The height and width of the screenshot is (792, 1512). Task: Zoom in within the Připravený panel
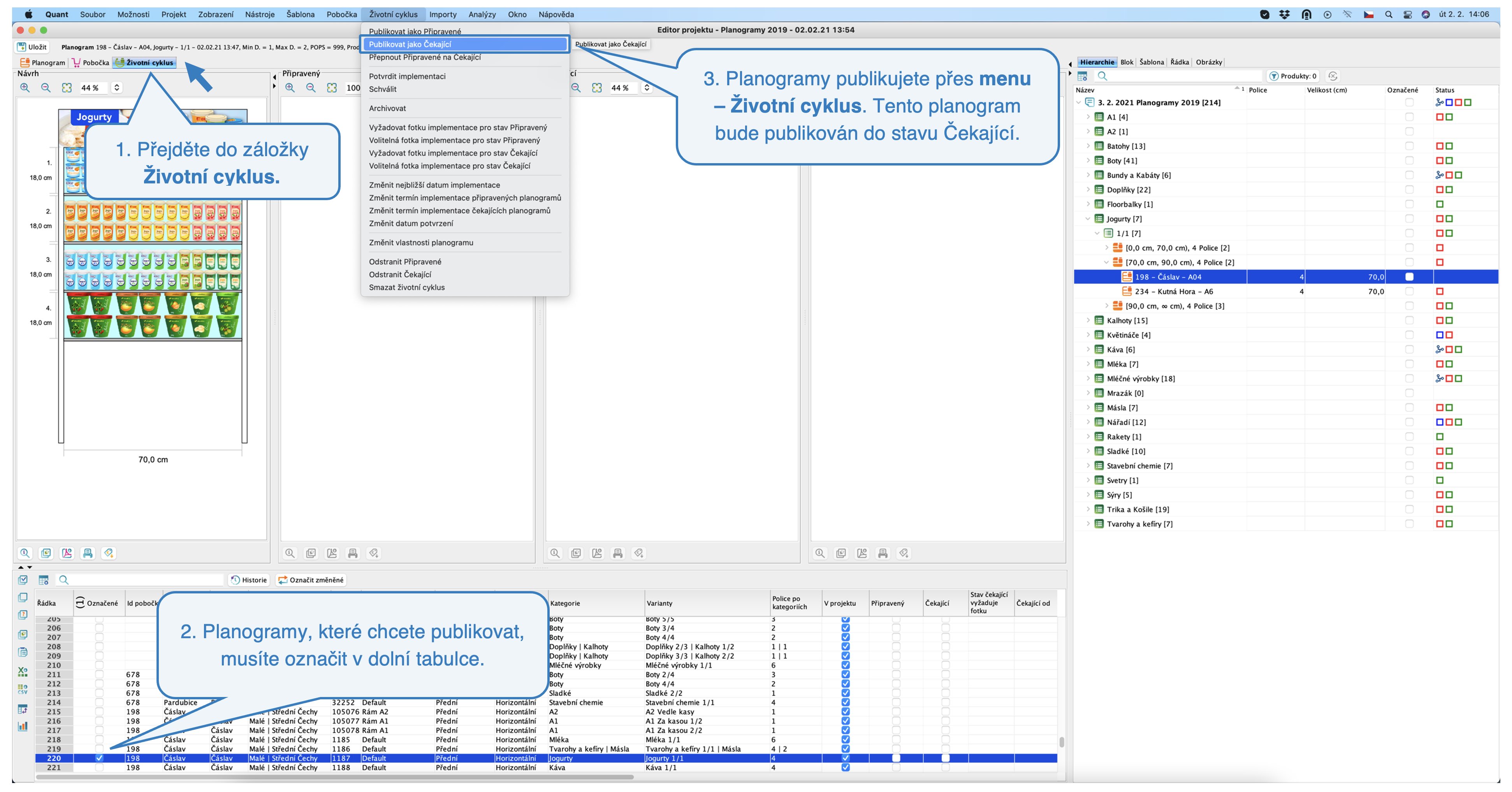click(290, 88)
